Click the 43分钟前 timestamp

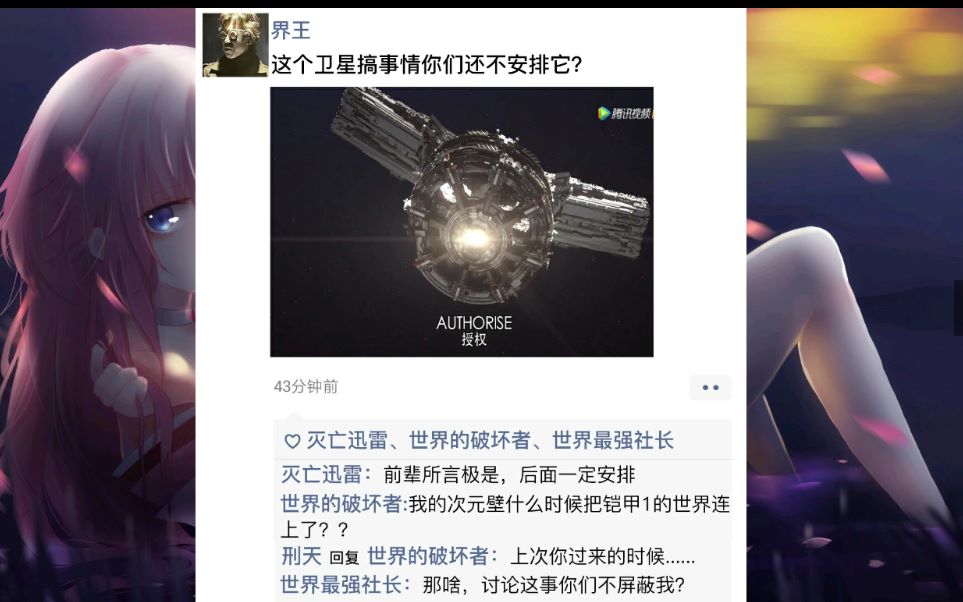pyautogui.click(x=306, y=386)
